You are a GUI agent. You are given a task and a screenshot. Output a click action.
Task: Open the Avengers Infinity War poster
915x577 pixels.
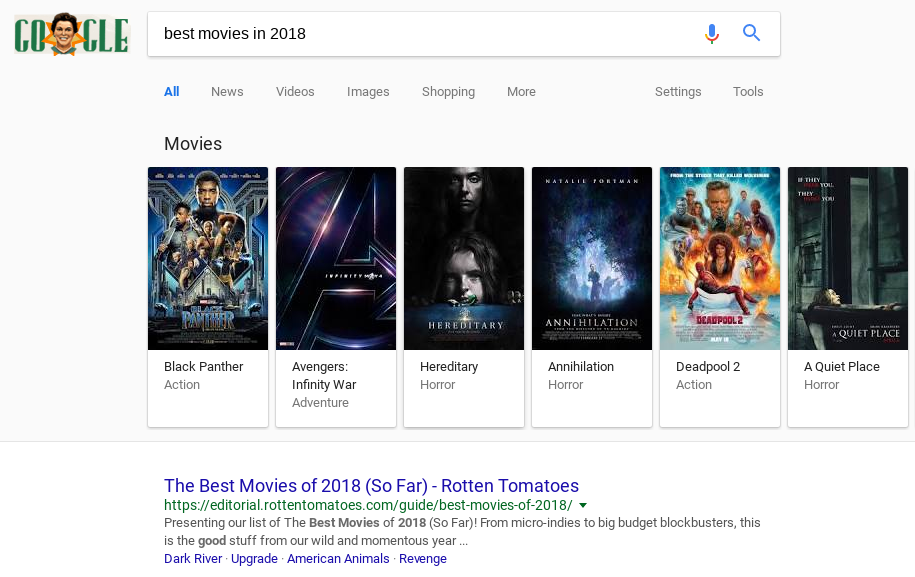pyautogui.click(x=336, y=258)
